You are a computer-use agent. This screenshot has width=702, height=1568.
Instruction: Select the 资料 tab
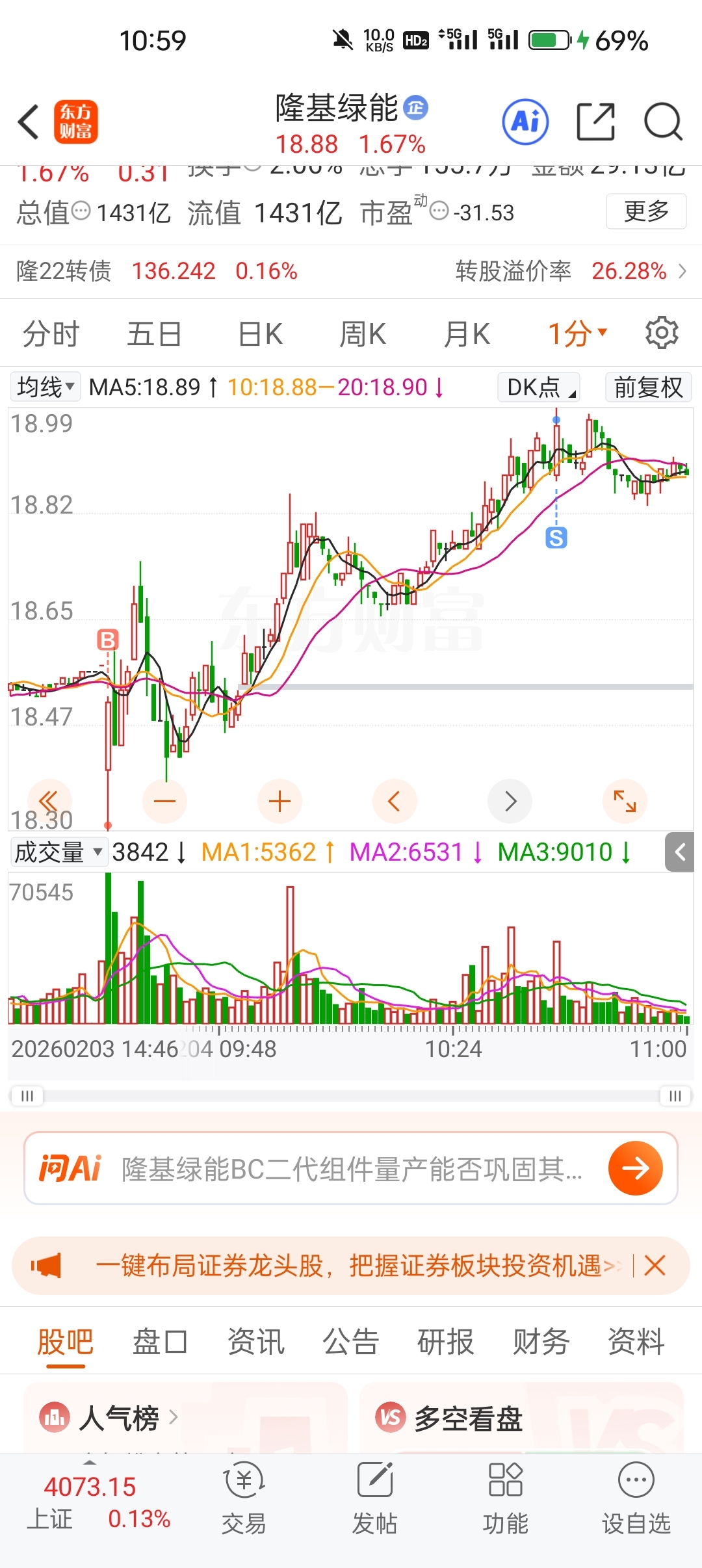(636, 1341)
